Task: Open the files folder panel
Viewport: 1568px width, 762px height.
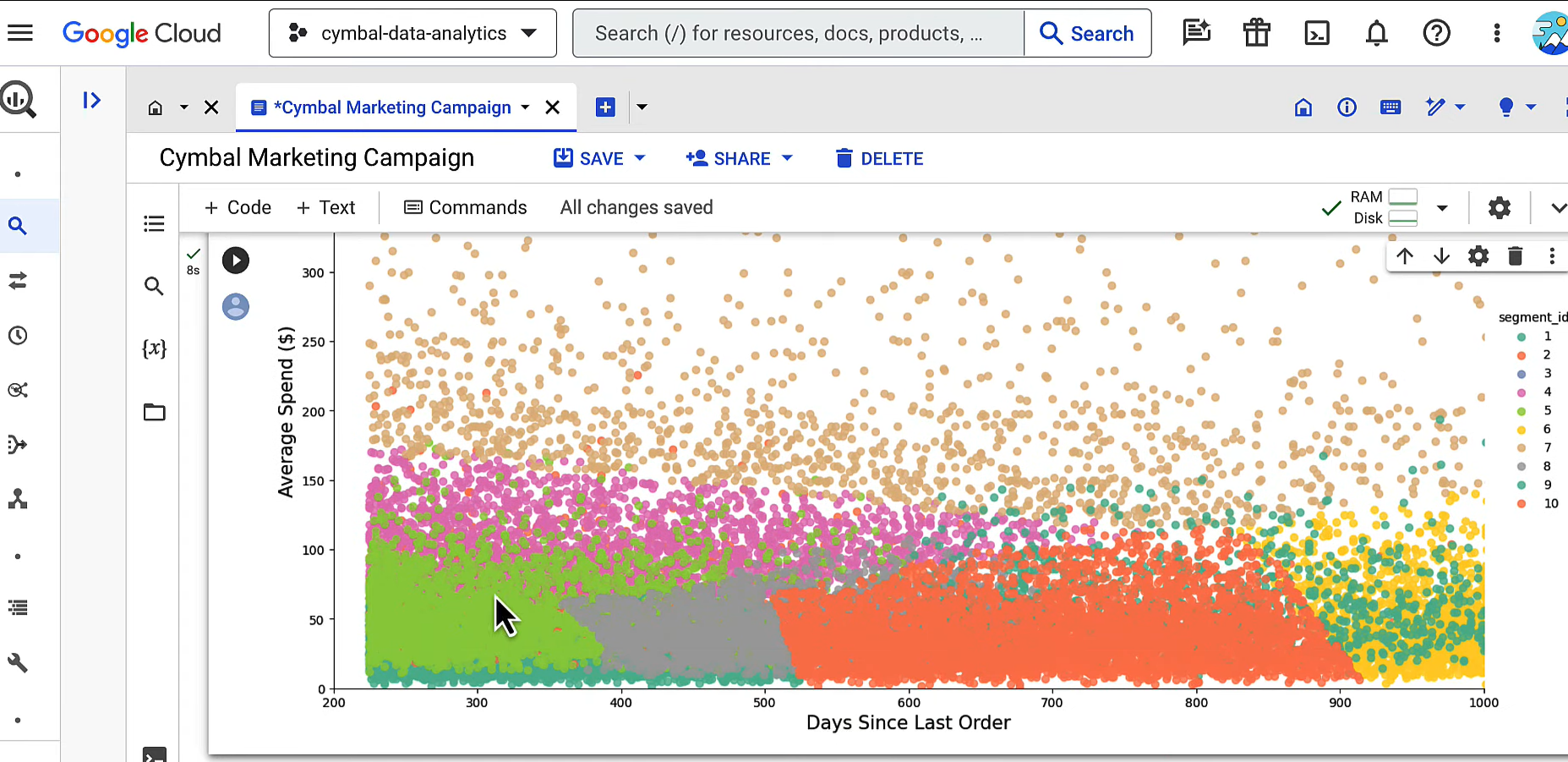Action: pyautogui.click(x=154, y=412)
